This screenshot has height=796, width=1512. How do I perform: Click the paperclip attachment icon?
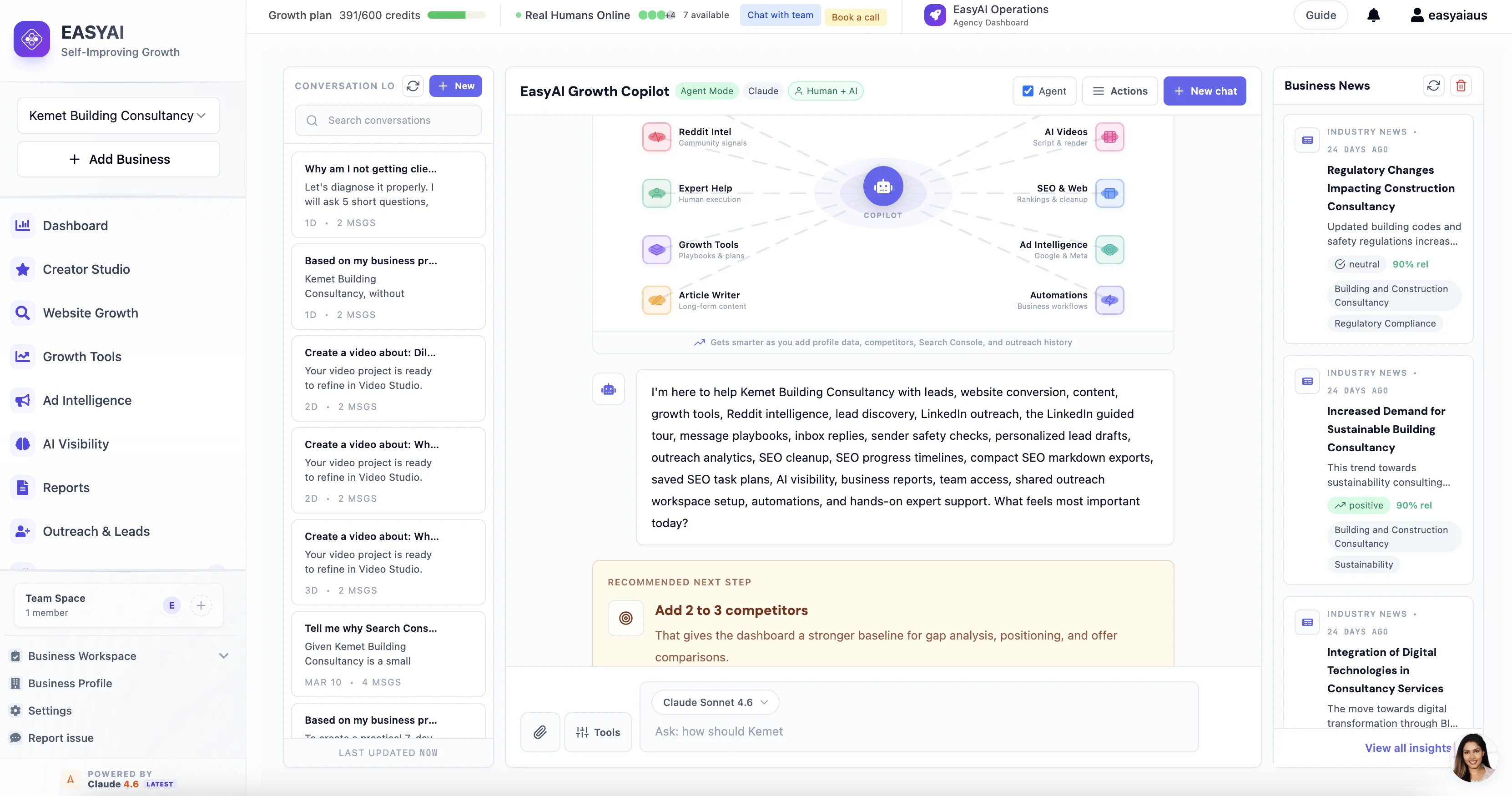pyautogui.click(x=540, y=731)
